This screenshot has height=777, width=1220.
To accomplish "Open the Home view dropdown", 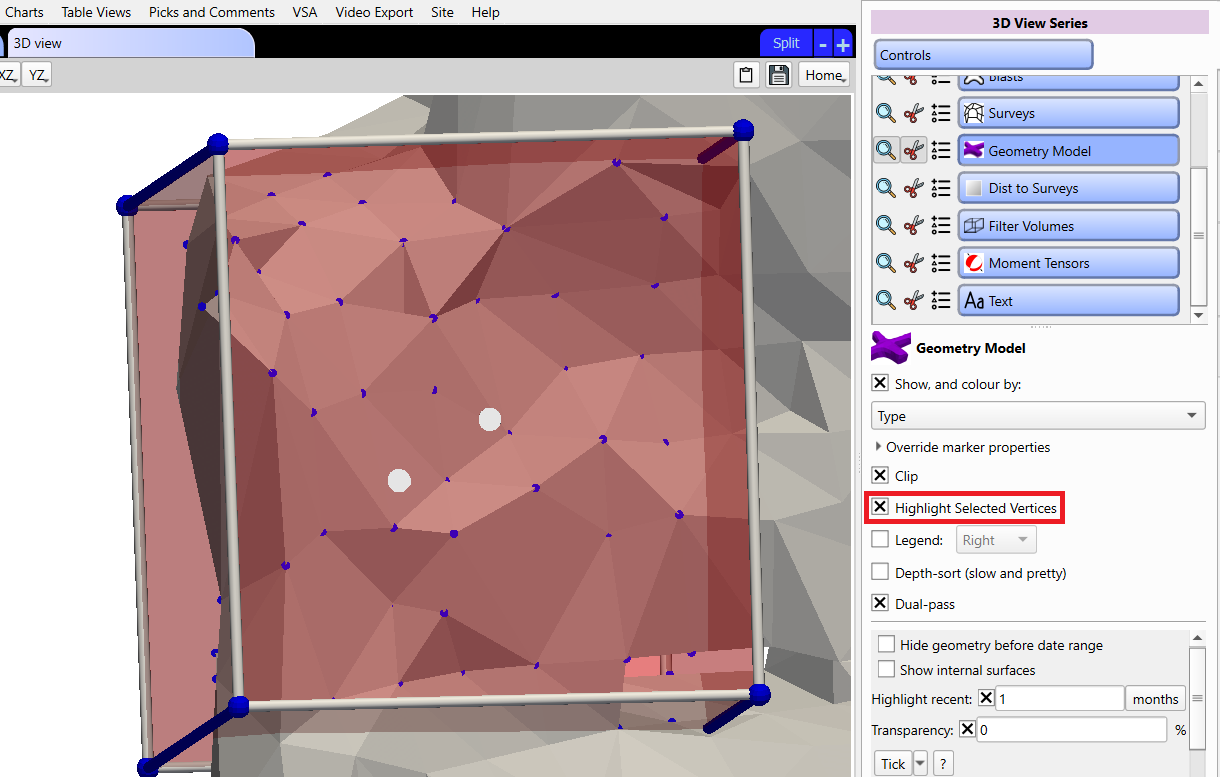I will 824,75.
